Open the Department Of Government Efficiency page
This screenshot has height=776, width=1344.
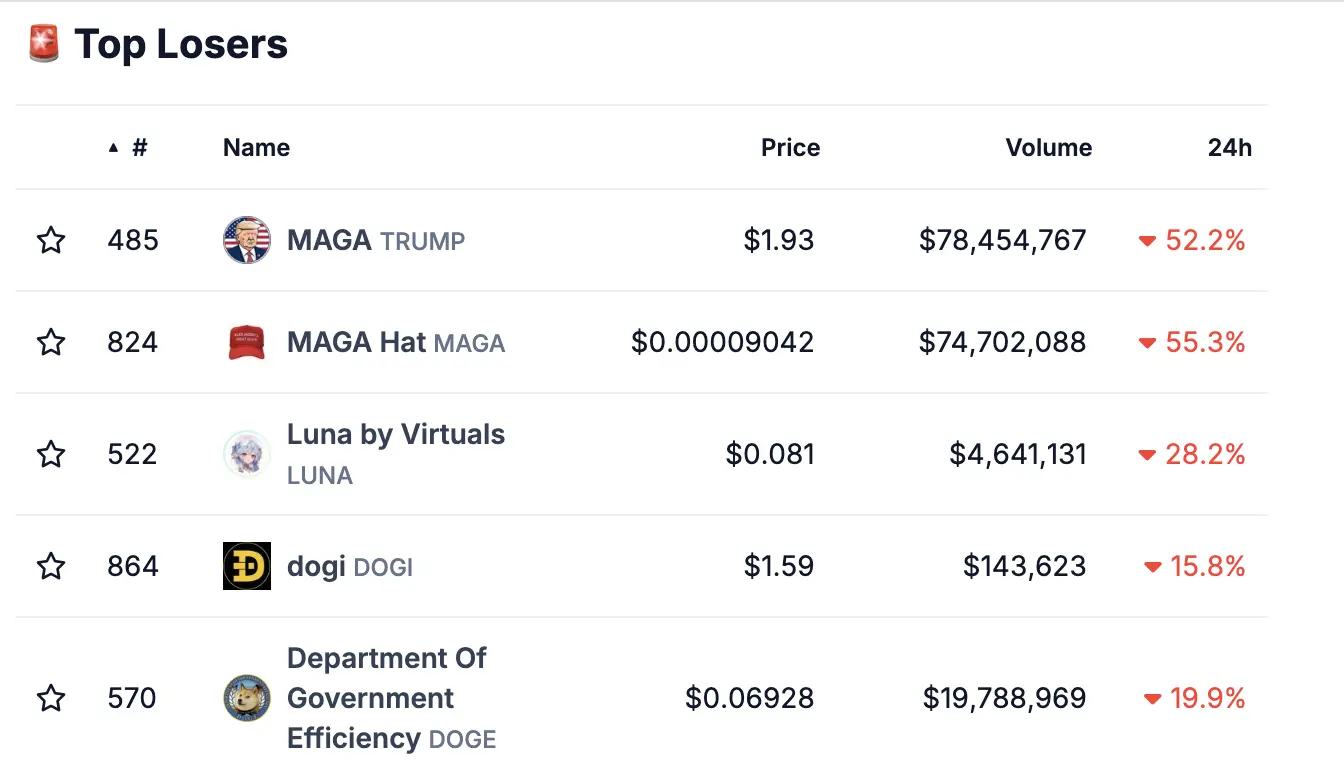(x=386, y=698)
